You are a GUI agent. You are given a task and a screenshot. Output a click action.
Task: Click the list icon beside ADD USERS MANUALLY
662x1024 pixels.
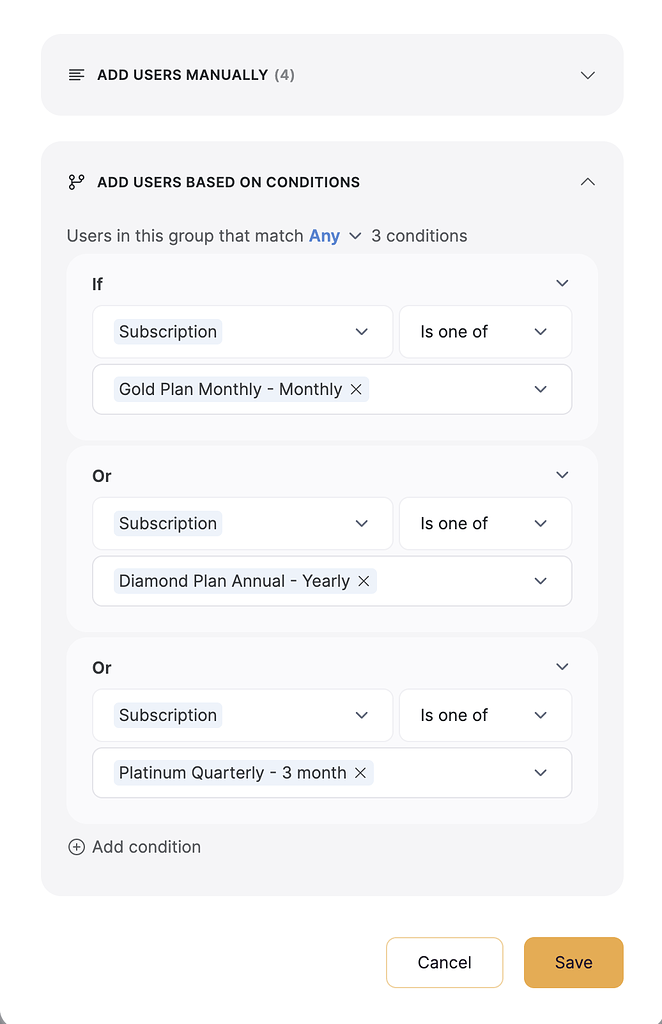[77, 74]
